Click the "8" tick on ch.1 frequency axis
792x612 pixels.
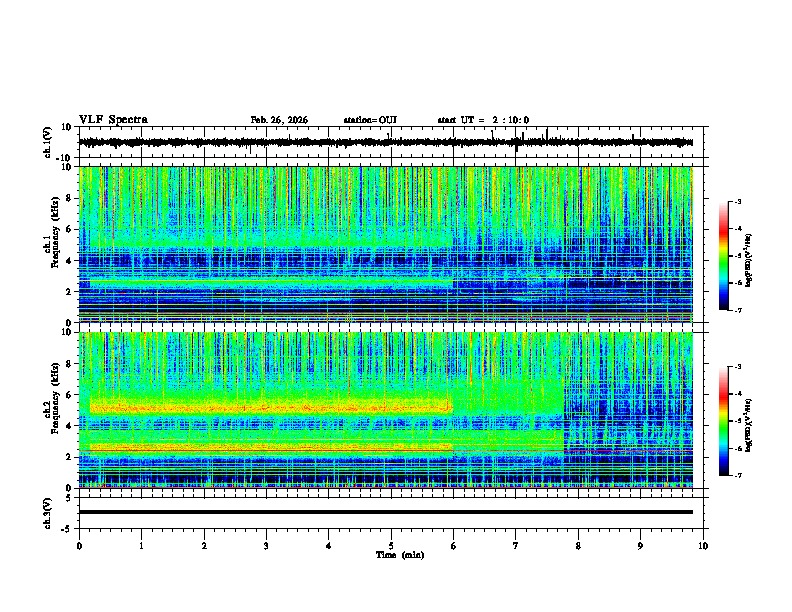click(69, 198)
